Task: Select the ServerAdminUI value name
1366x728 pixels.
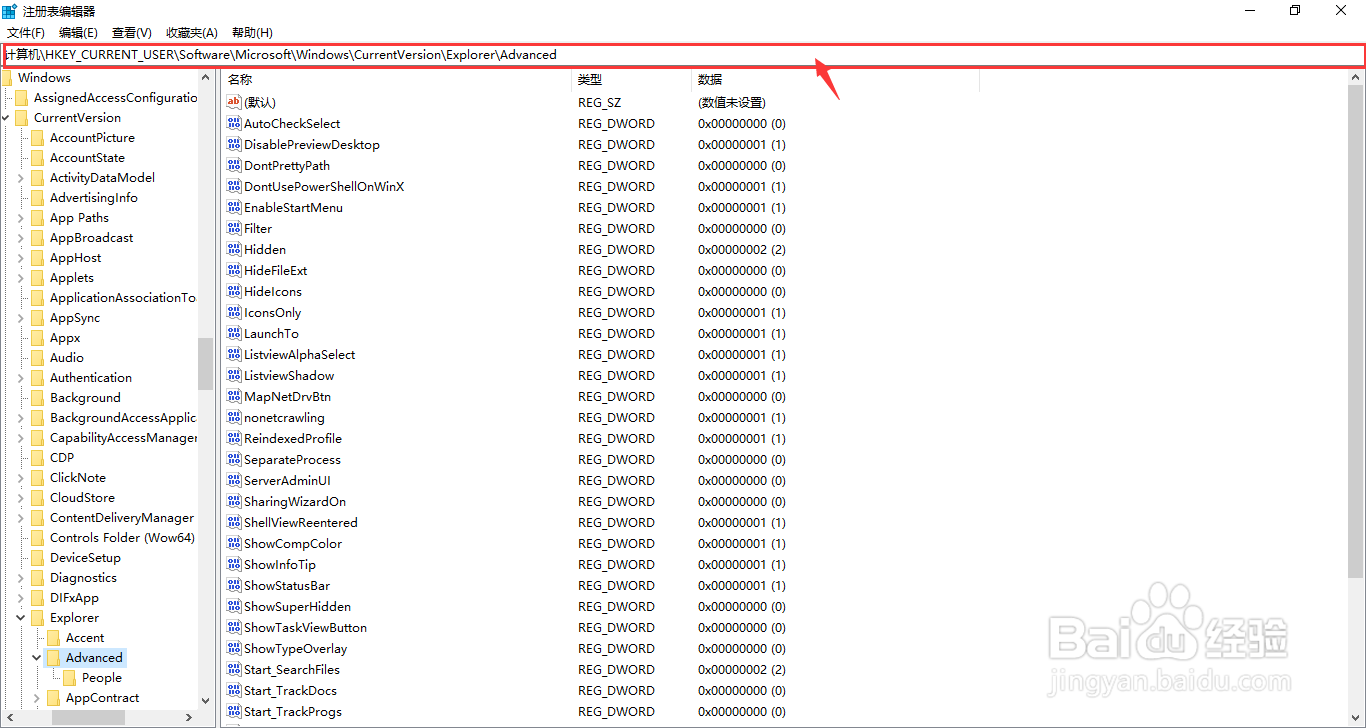Action: coord(287,480)
